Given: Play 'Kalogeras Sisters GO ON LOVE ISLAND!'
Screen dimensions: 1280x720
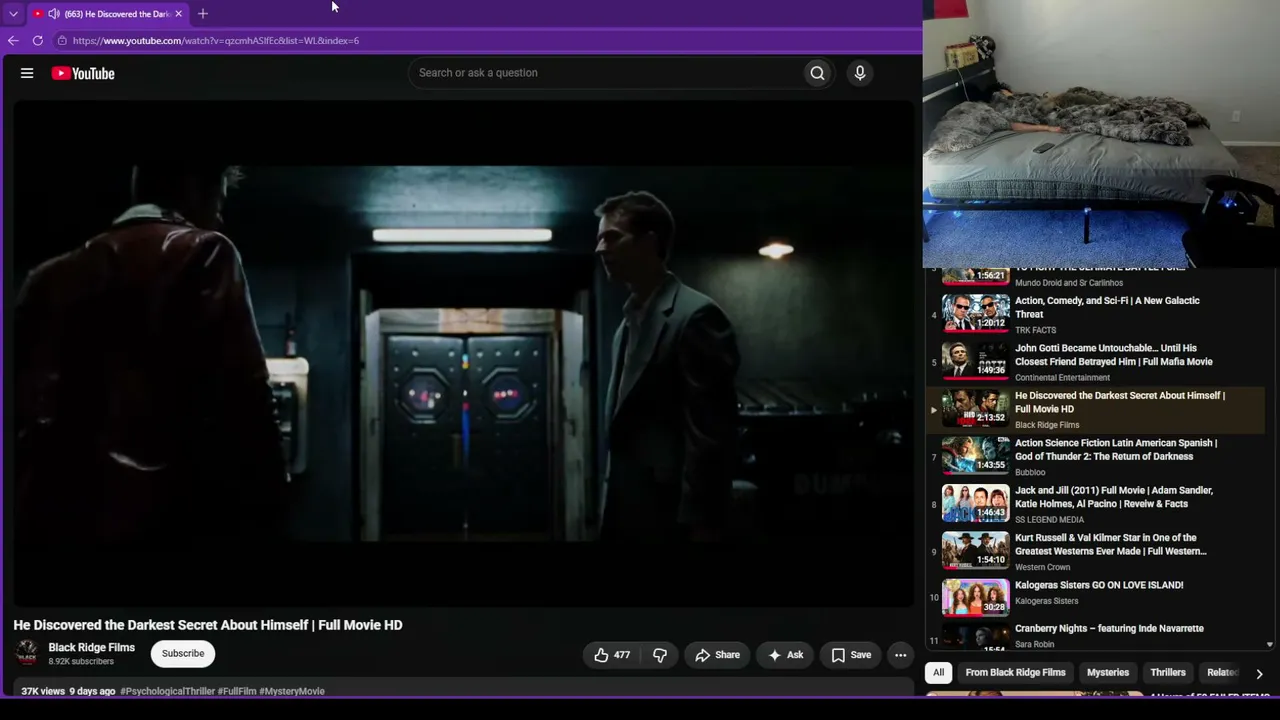Looking at the screenshot, I should point(1099,585).
